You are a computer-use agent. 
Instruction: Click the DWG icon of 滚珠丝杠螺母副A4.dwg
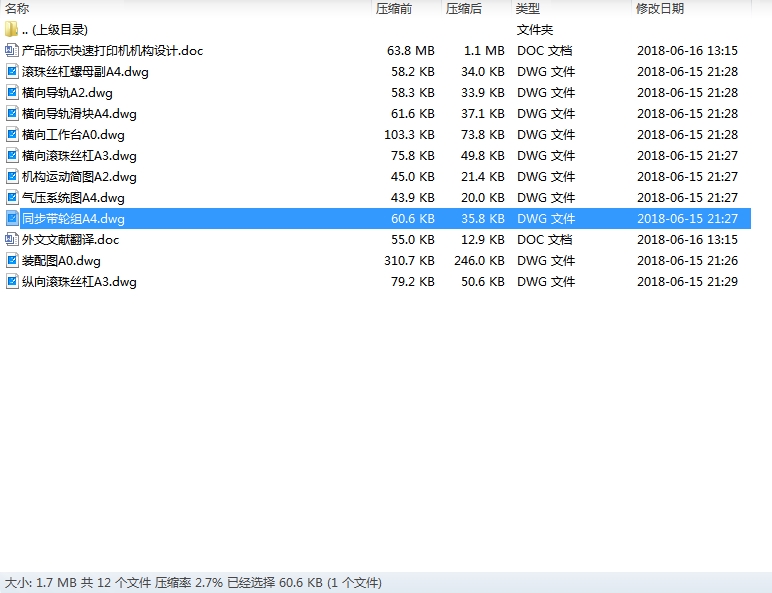pos(12,71)
